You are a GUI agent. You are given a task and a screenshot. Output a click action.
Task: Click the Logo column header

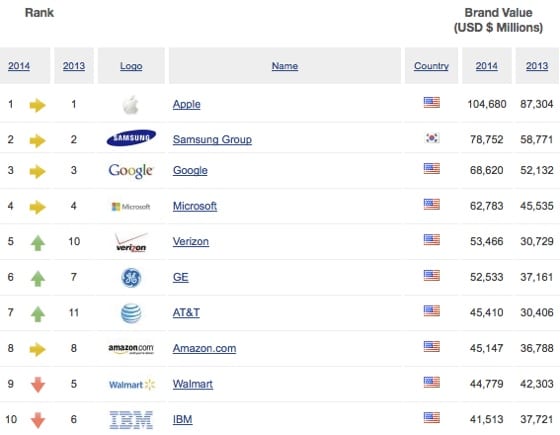tap(131, 66)
